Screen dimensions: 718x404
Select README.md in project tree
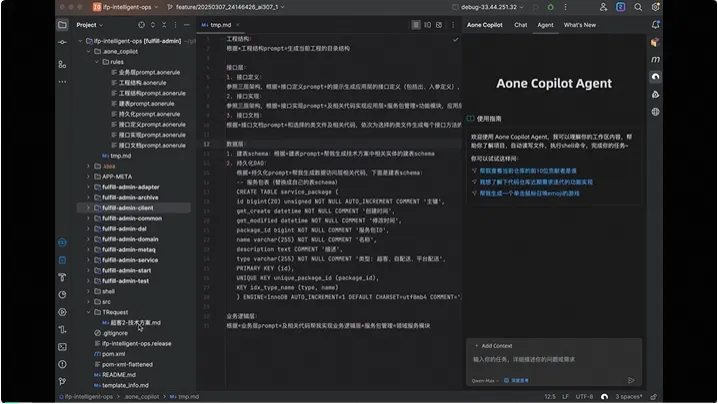click(119, 375)
